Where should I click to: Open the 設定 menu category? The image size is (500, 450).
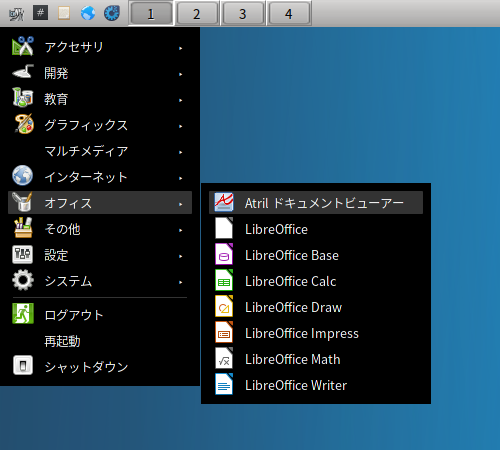coord(100,255)
